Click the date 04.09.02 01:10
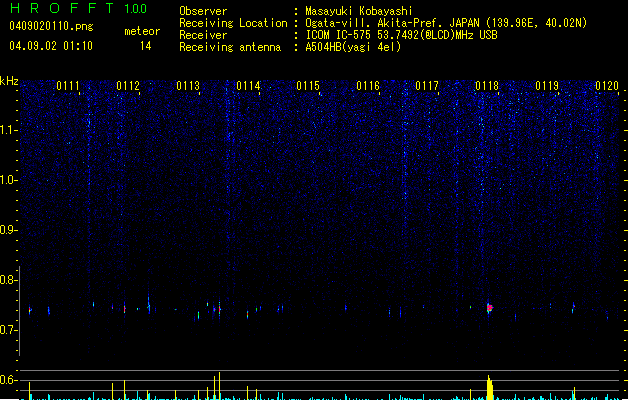Image resolution: width=629 pixels, height=400 pixels. click(x=51, y=46)
